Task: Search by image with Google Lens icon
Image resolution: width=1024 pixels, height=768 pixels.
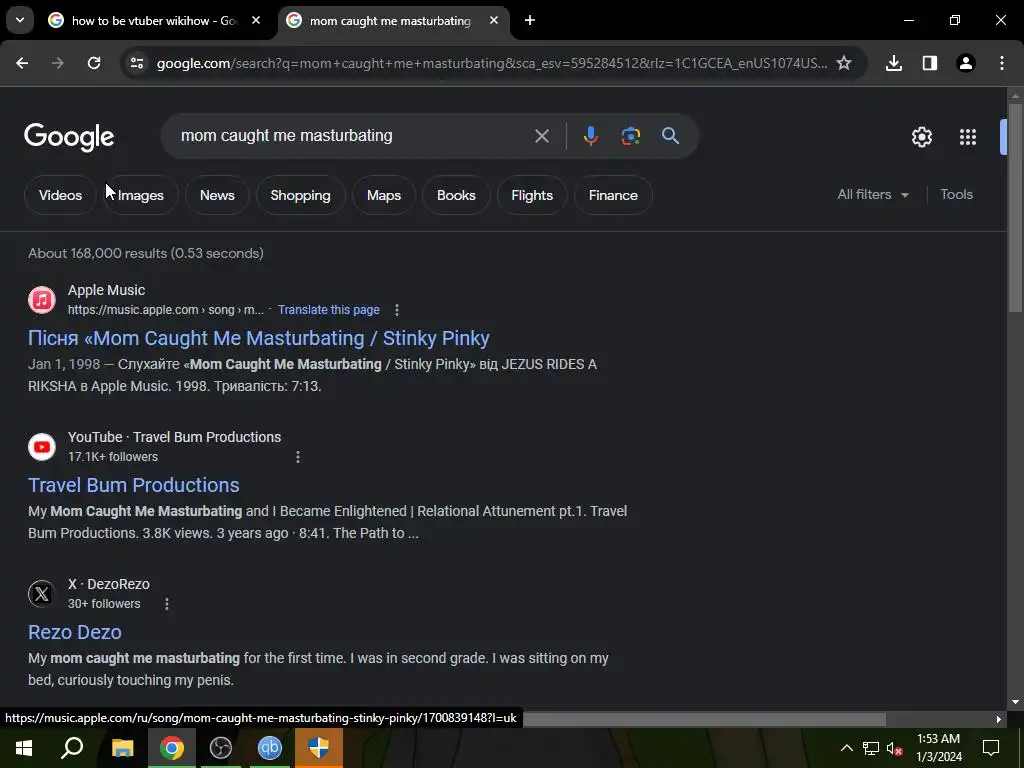Action: pyautogui.click(x=630, y=136)
